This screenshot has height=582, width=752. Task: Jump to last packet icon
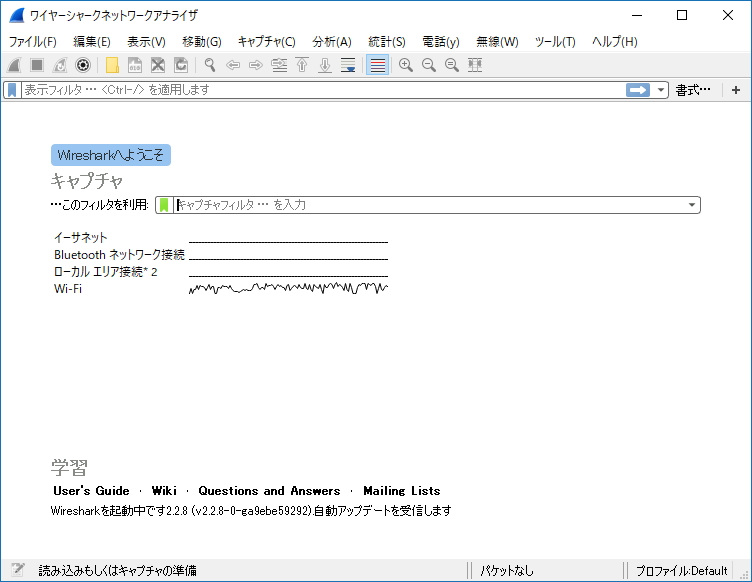325,65
